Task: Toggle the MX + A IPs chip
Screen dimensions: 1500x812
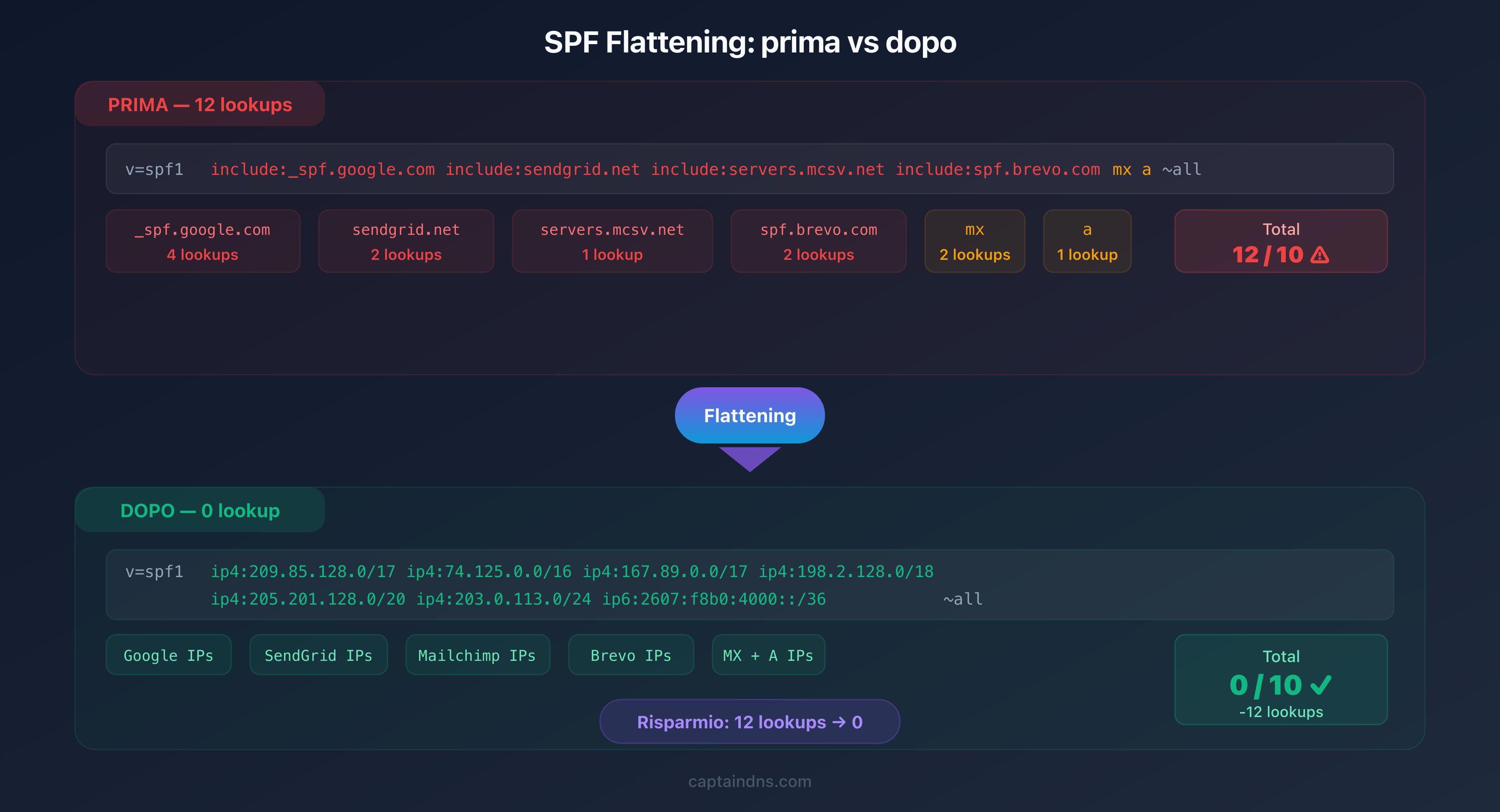Action: pos(768,655)
